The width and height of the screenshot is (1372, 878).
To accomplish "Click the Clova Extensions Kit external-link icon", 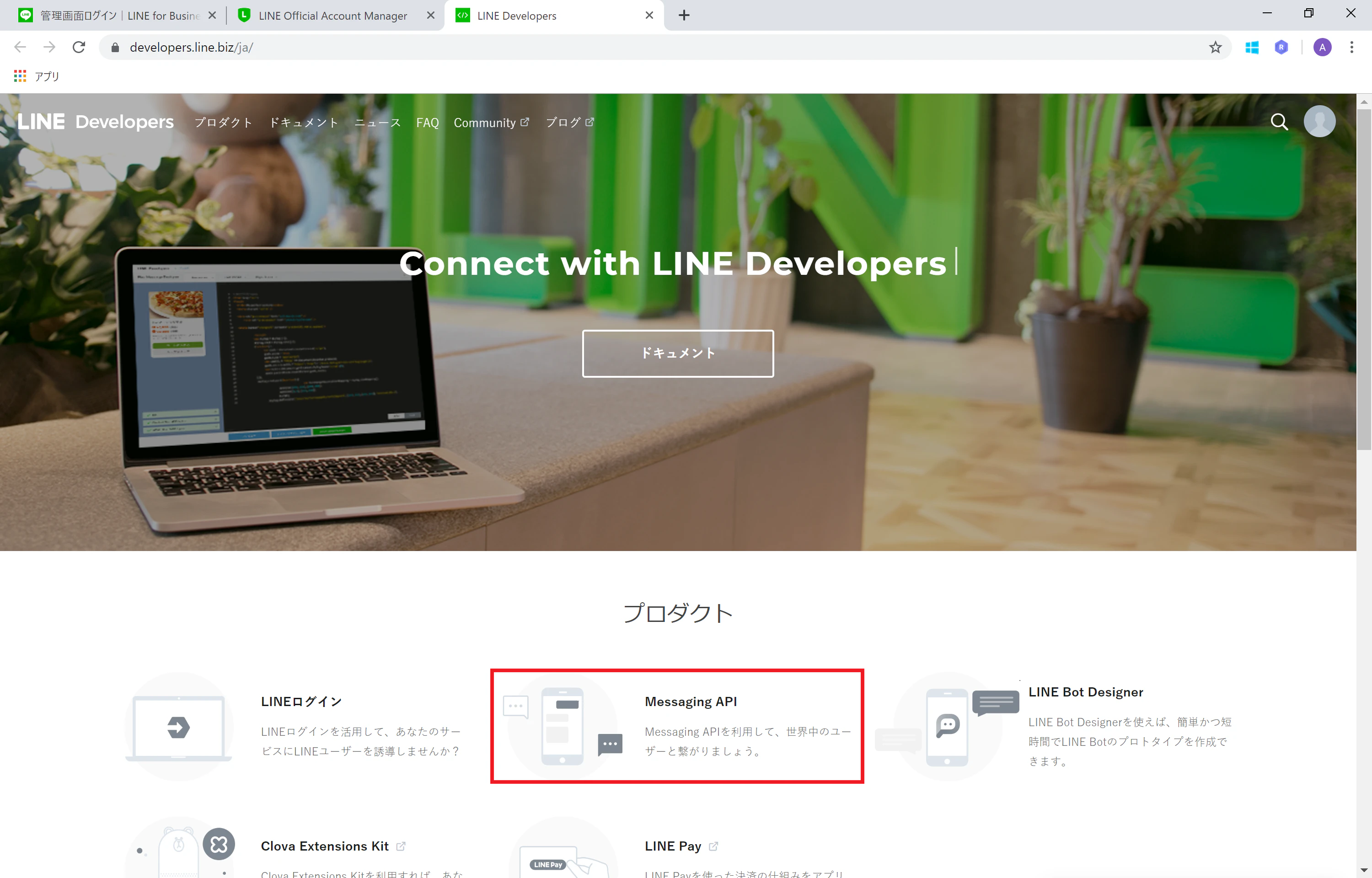I will click(x=401, y=846).
